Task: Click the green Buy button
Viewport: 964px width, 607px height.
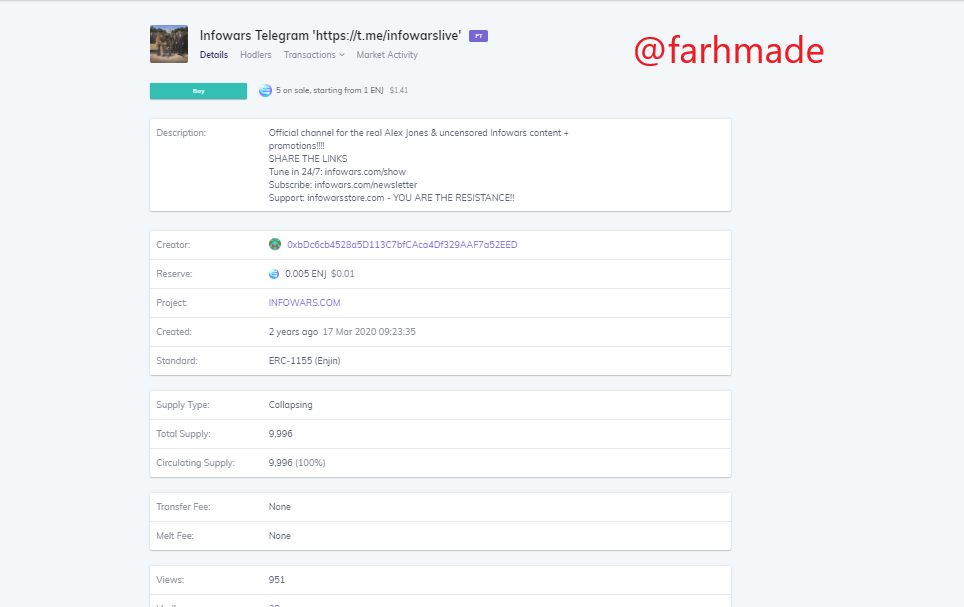Action: point(199,91)
